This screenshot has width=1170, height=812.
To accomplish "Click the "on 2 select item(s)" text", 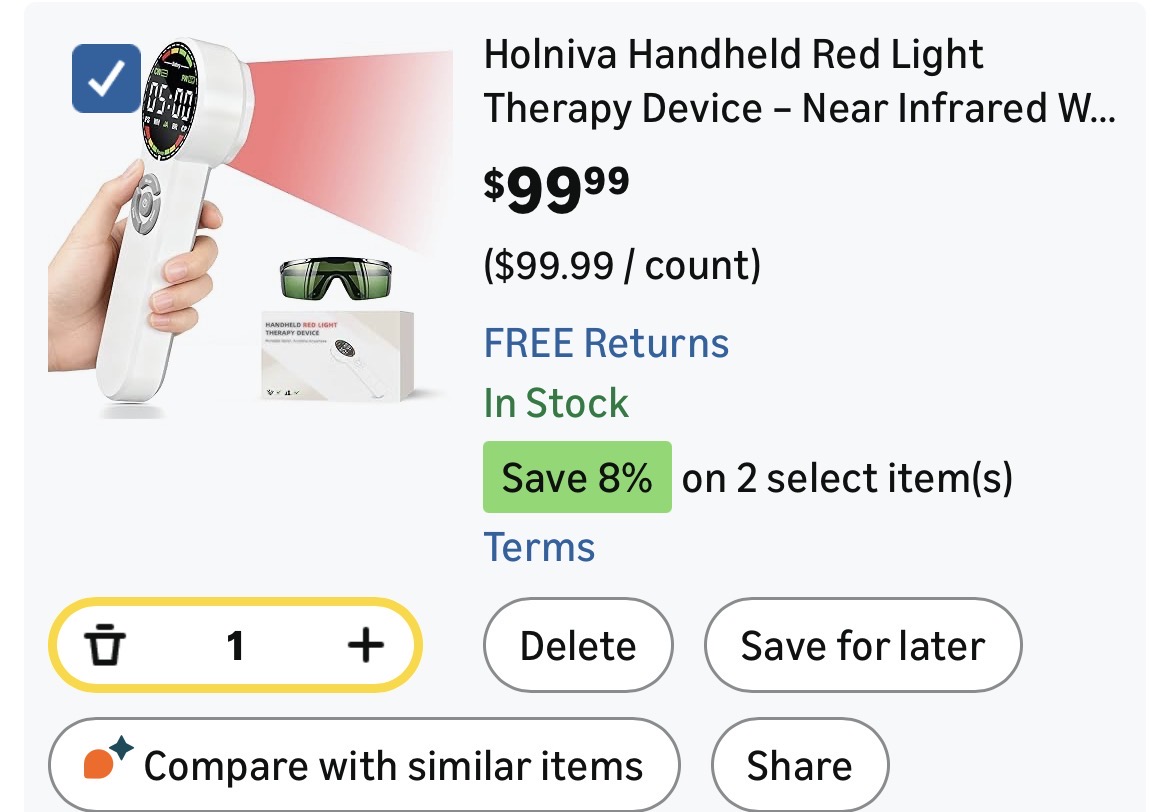I will tap(847, 478).
